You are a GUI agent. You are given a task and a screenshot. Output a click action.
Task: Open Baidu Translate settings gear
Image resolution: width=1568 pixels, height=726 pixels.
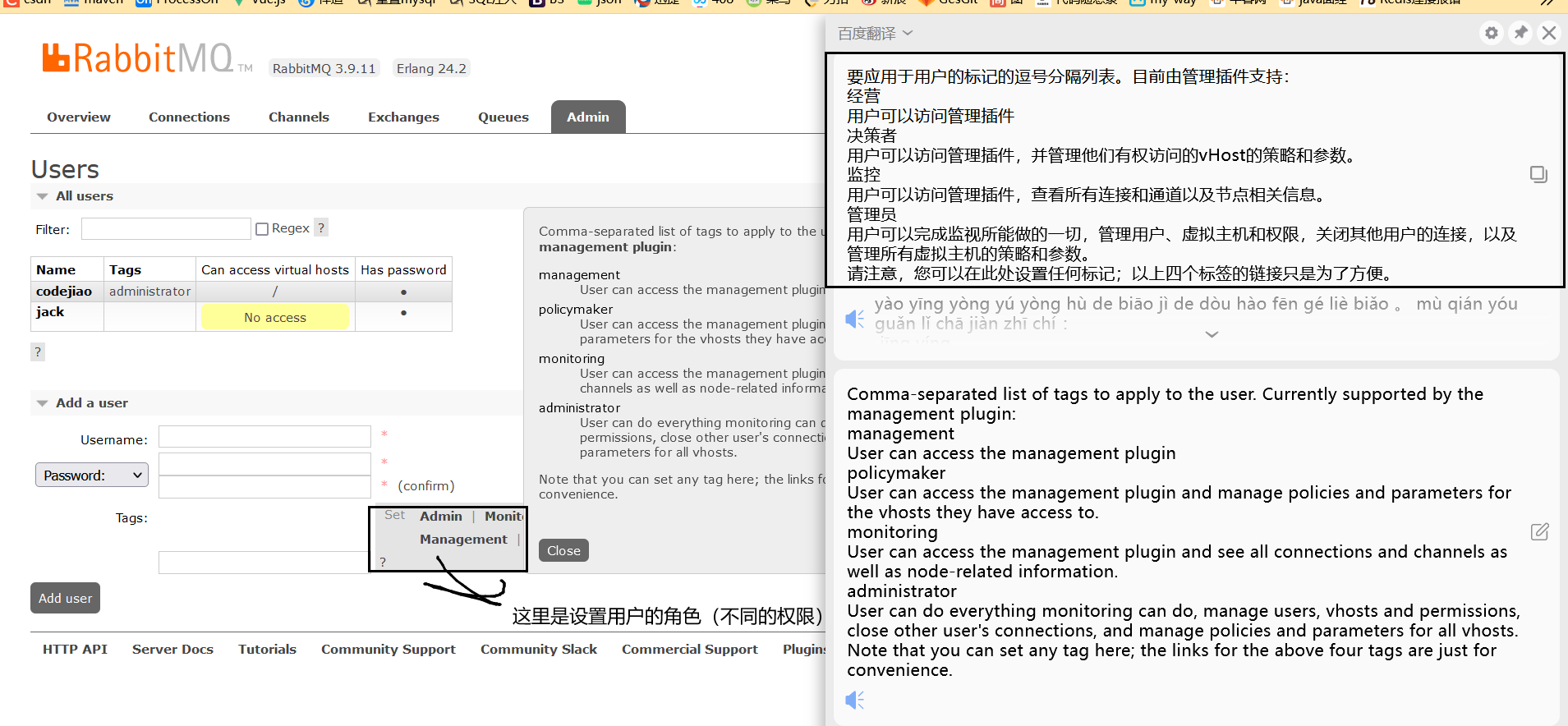pos(1492,33)
